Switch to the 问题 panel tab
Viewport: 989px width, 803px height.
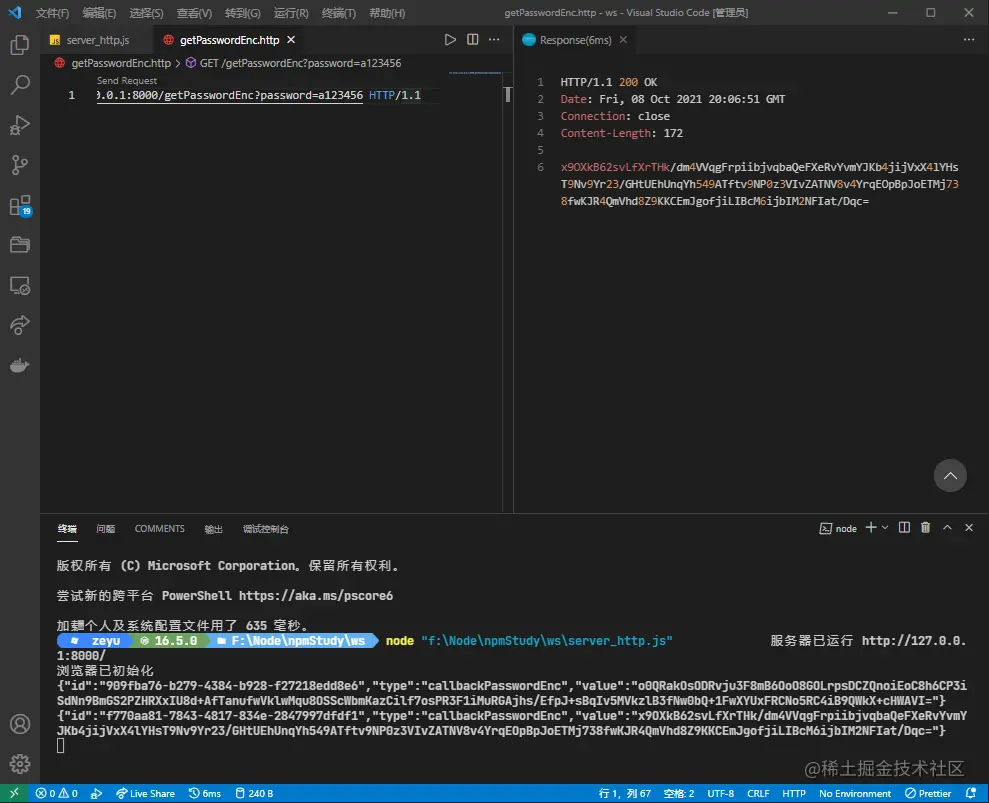[105, 529]
